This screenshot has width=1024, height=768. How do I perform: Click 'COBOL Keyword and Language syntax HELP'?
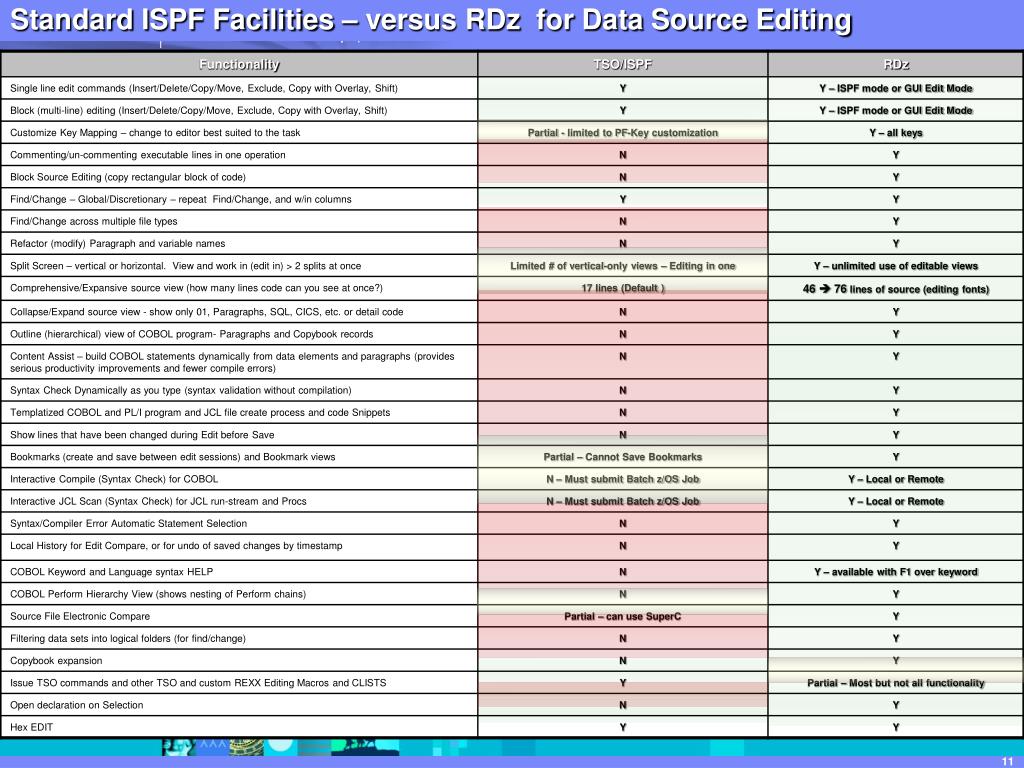tap(111, 572)
